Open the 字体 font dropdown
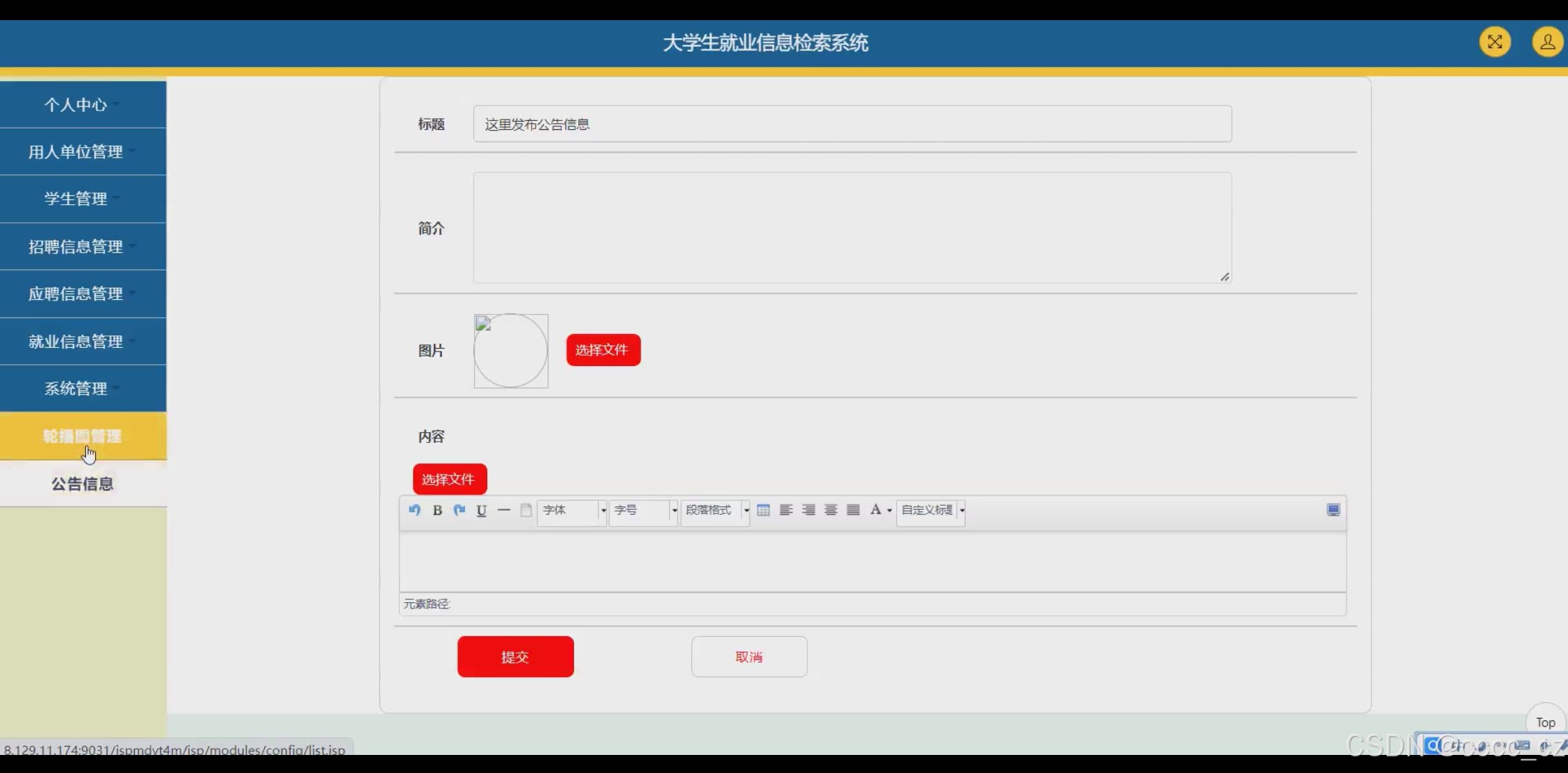The image size is (1568, 773). (x=572, y=510)
